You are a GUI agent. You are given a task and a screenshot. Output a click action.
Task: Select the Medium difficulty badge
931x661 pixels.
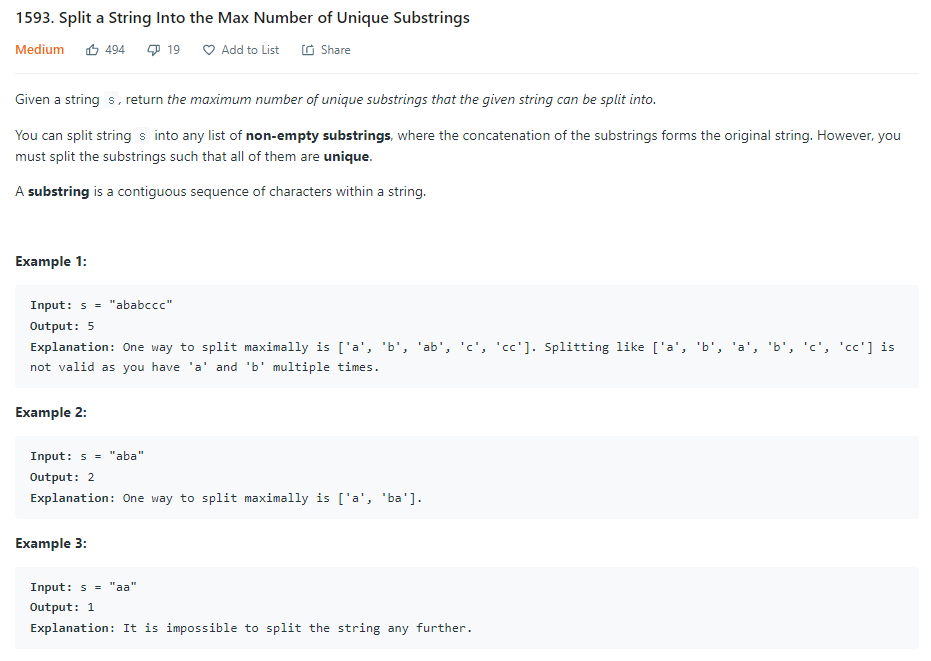click(39, 49)
